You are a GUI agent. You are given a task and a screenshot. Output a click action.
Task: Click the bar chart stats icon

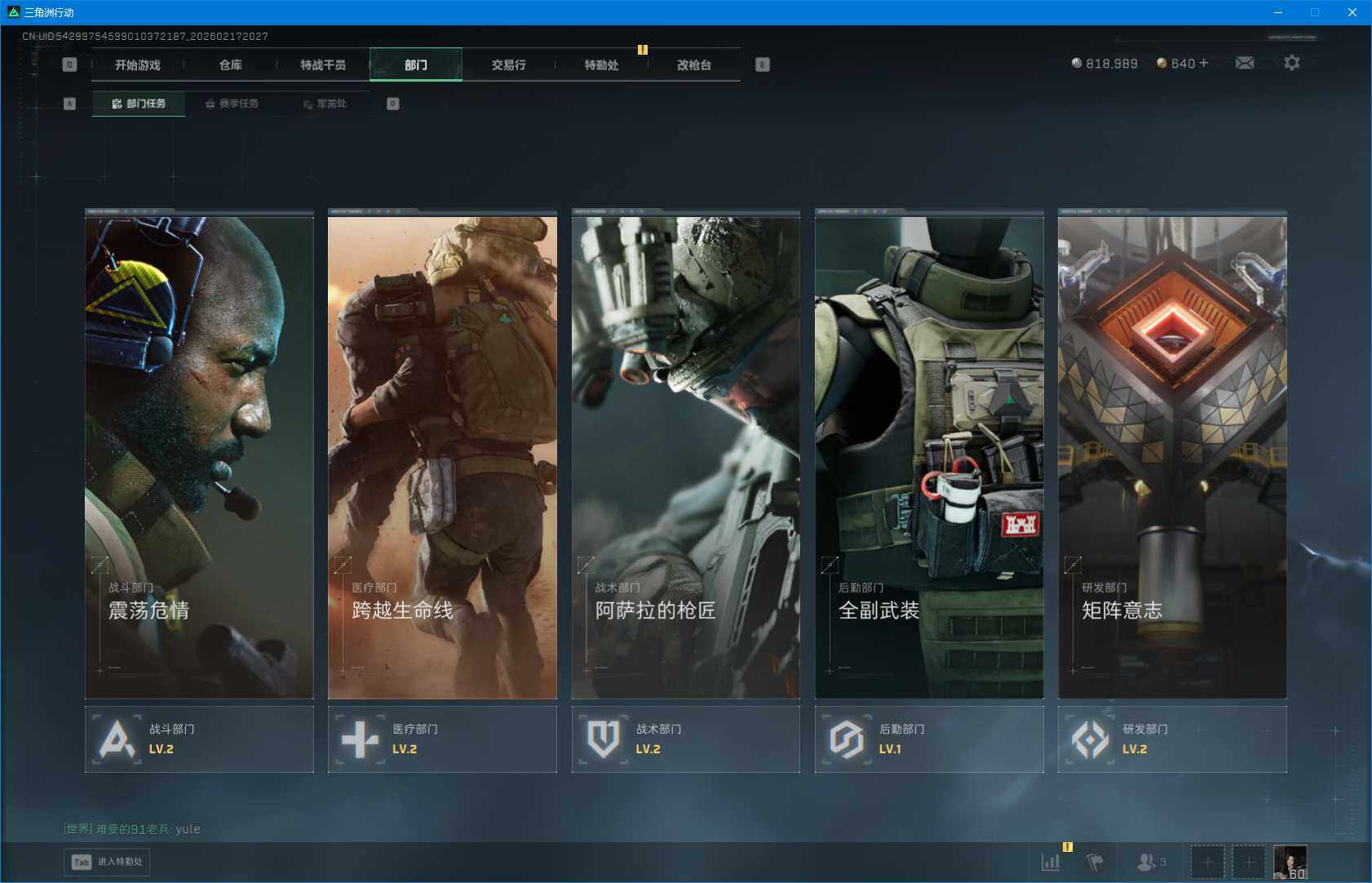(1051, 862)
